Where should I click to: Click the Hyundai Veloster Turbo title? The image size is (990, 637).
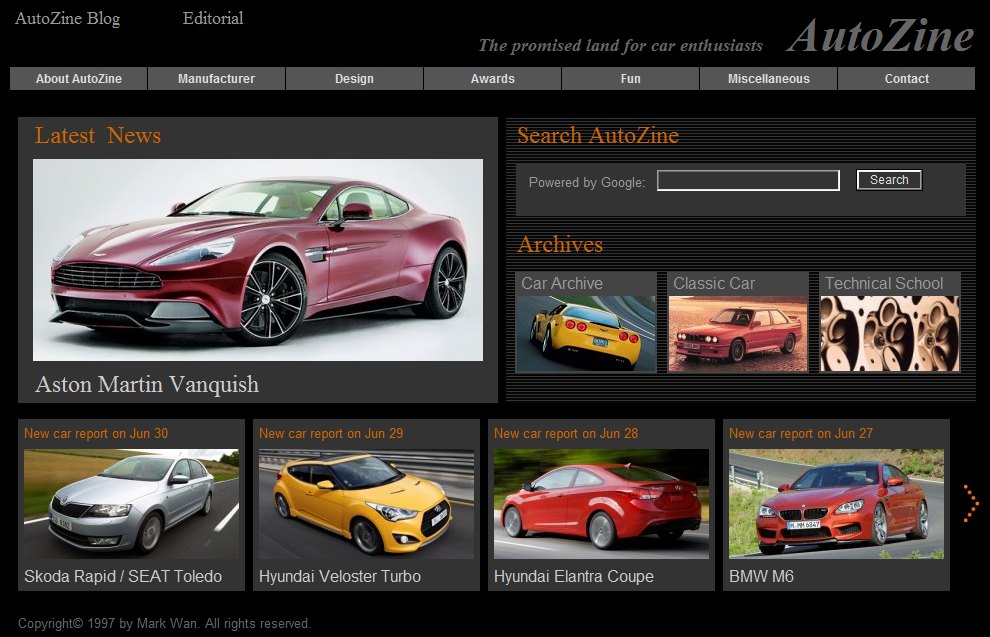tap(340, 576)
